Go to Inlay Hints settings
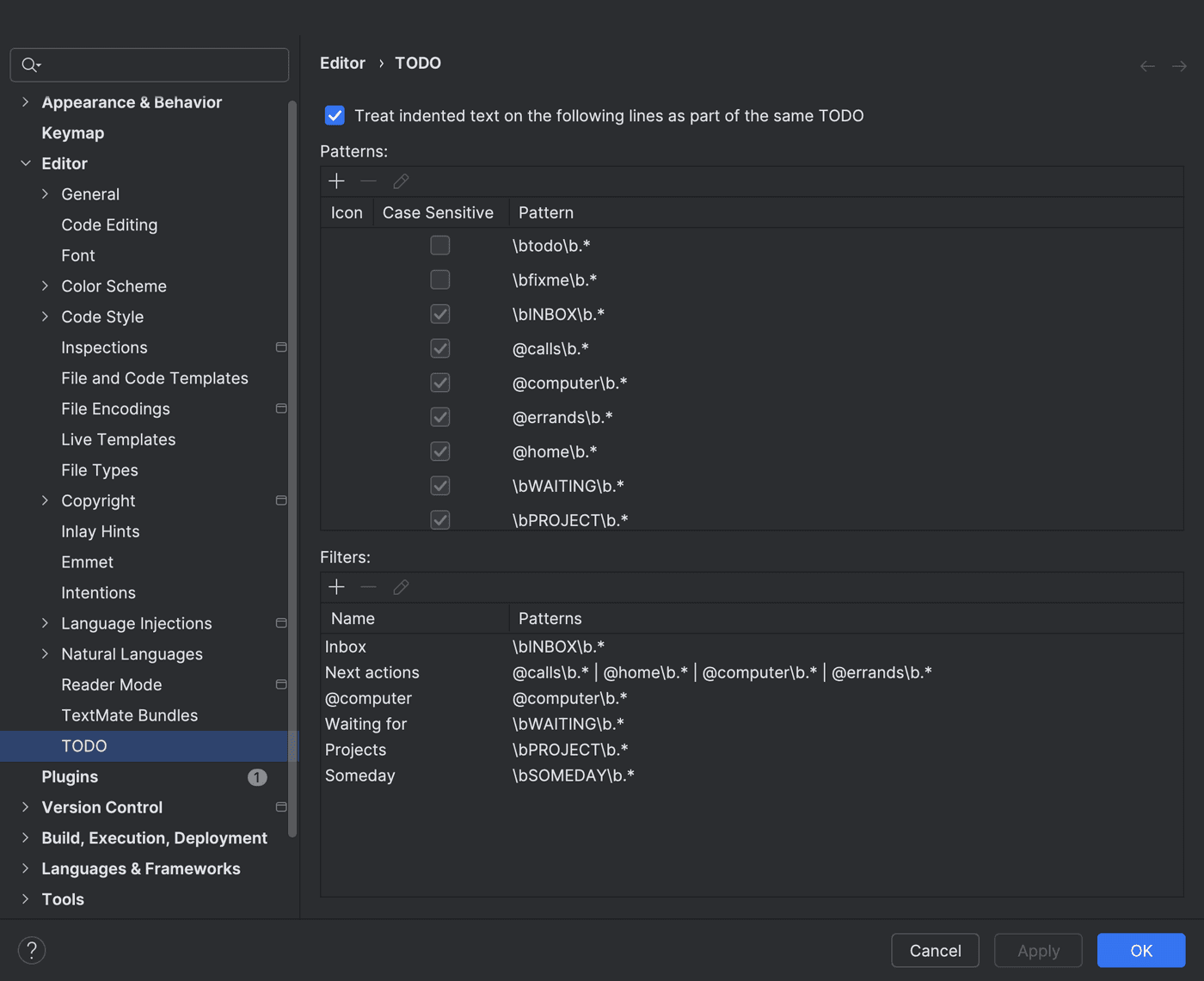The width and height of the screenshot is (1204, 981). (101, 531)
